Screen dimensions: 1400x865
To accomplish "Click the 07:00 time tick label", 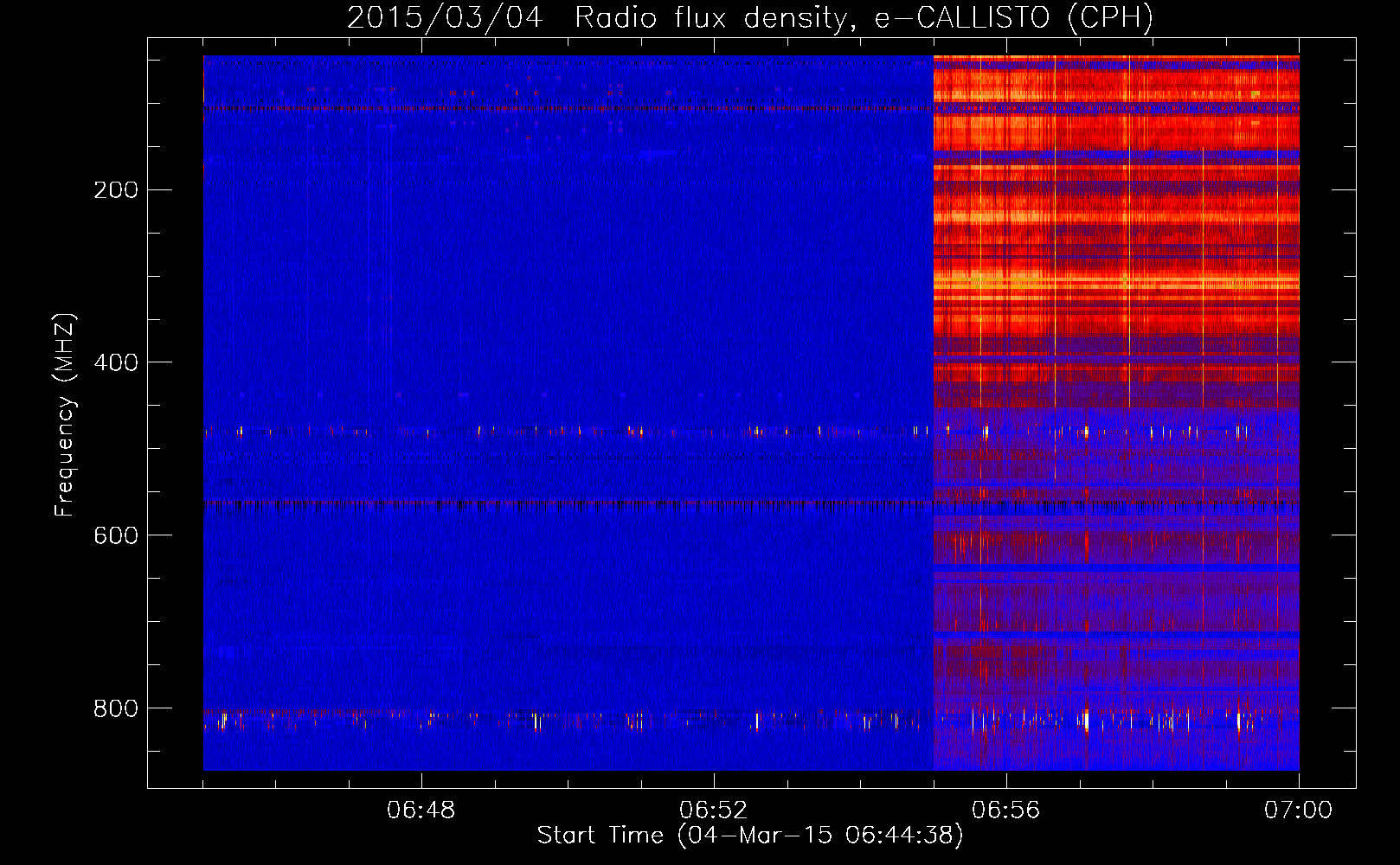I will pos(1299,811).
